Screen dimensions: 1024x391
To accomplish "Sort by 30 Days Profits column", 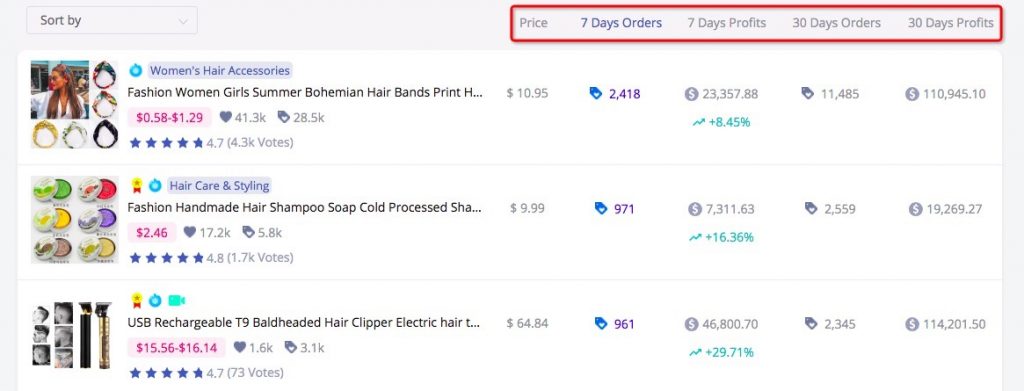I will coord(950,23).
